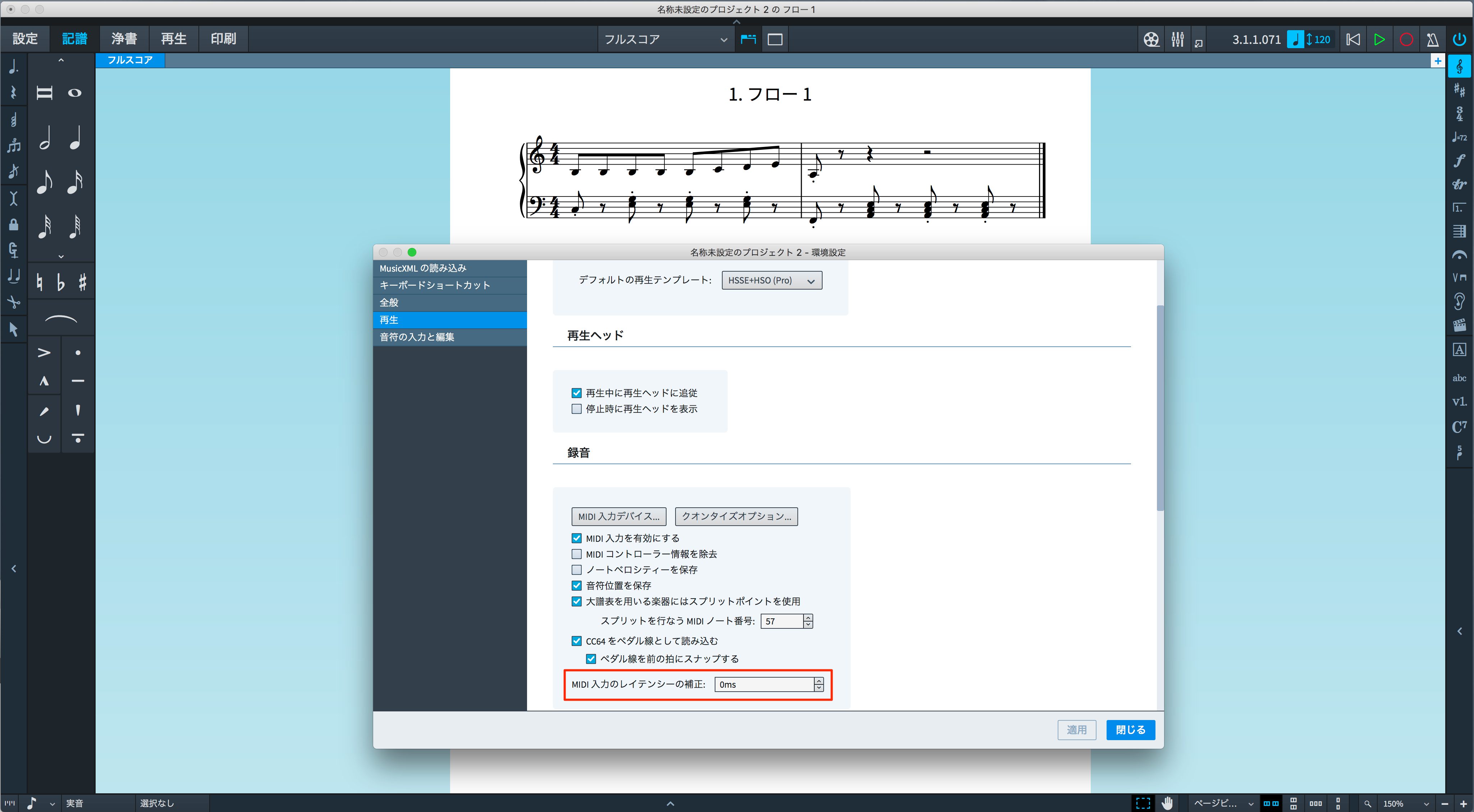The width and height of the screenshot is (1474, 812).
Task: Apply the tenuto line articulation
Action: click(x=78, y=382)
